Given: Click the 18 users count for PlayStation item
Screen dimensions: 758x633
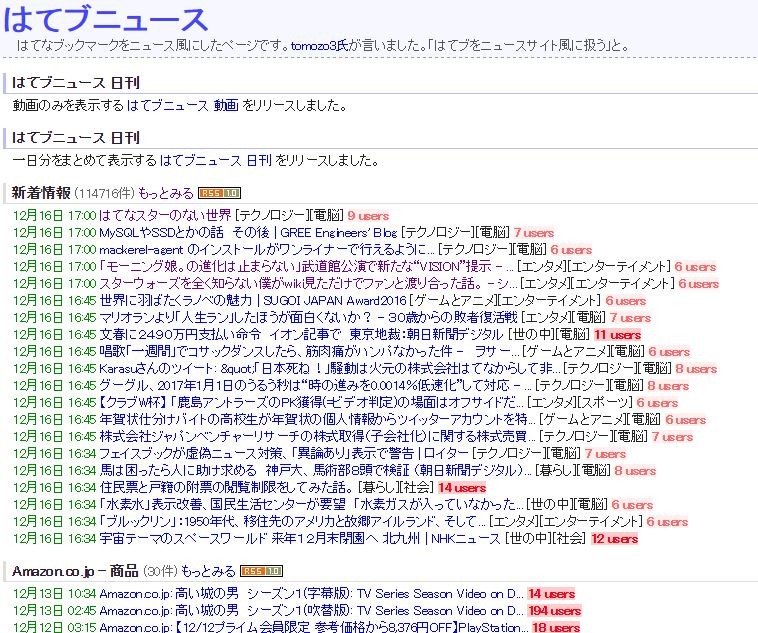Looking at the screenshot, I should point(556,628).
